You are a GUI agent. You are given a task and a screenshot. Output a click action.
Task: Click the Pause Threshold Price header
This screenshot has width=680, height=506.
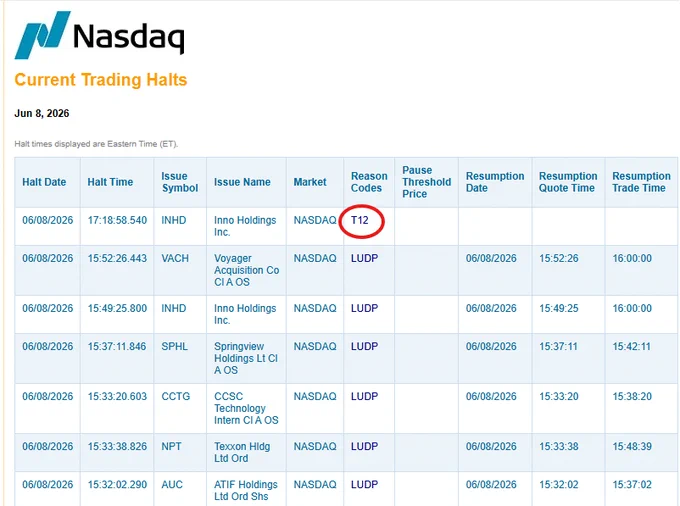tap(426, 182)
